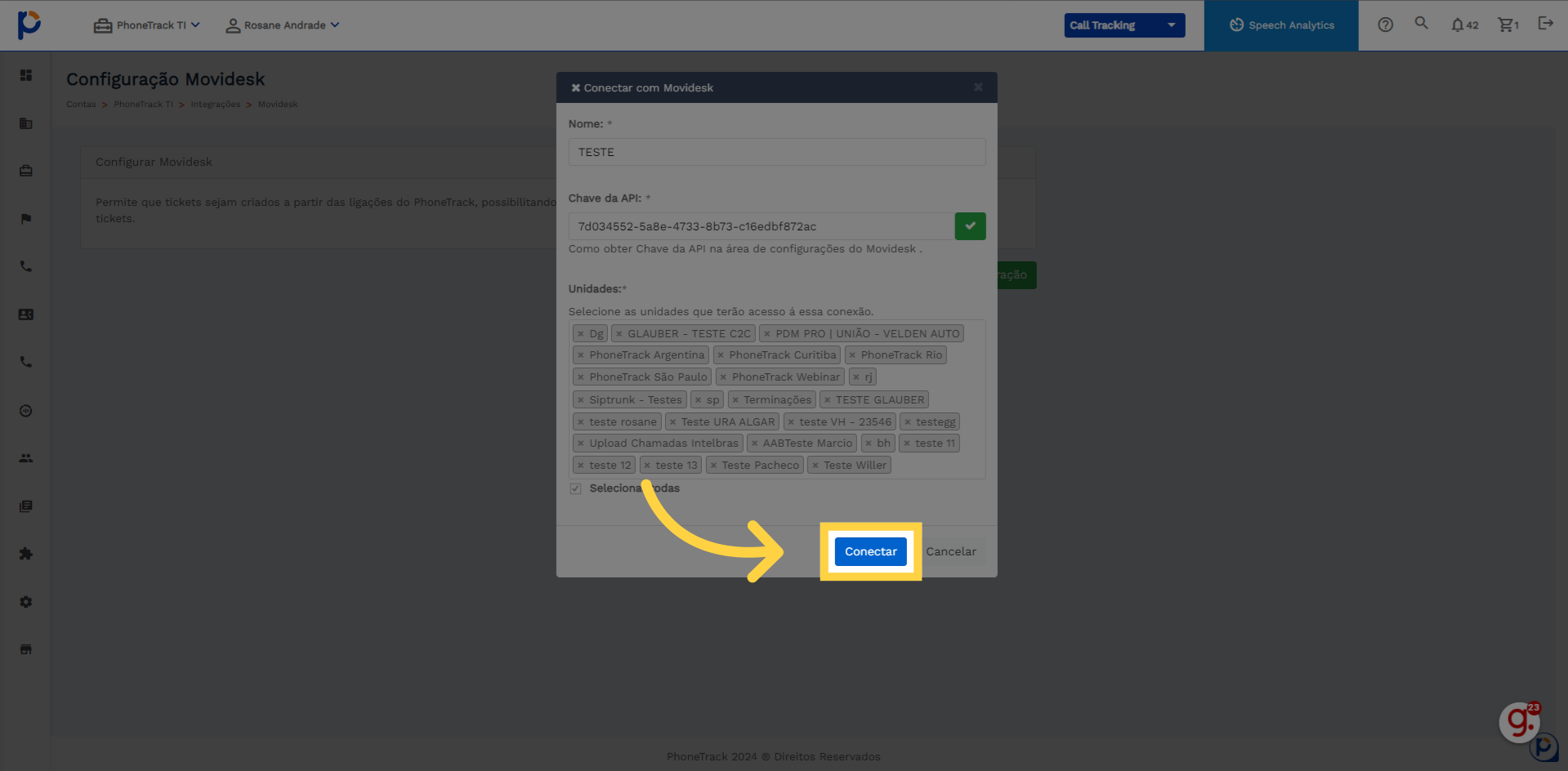
Task: Remove the PhoneTrack Curitiba unit tag
Action: [x=721, y=355]
